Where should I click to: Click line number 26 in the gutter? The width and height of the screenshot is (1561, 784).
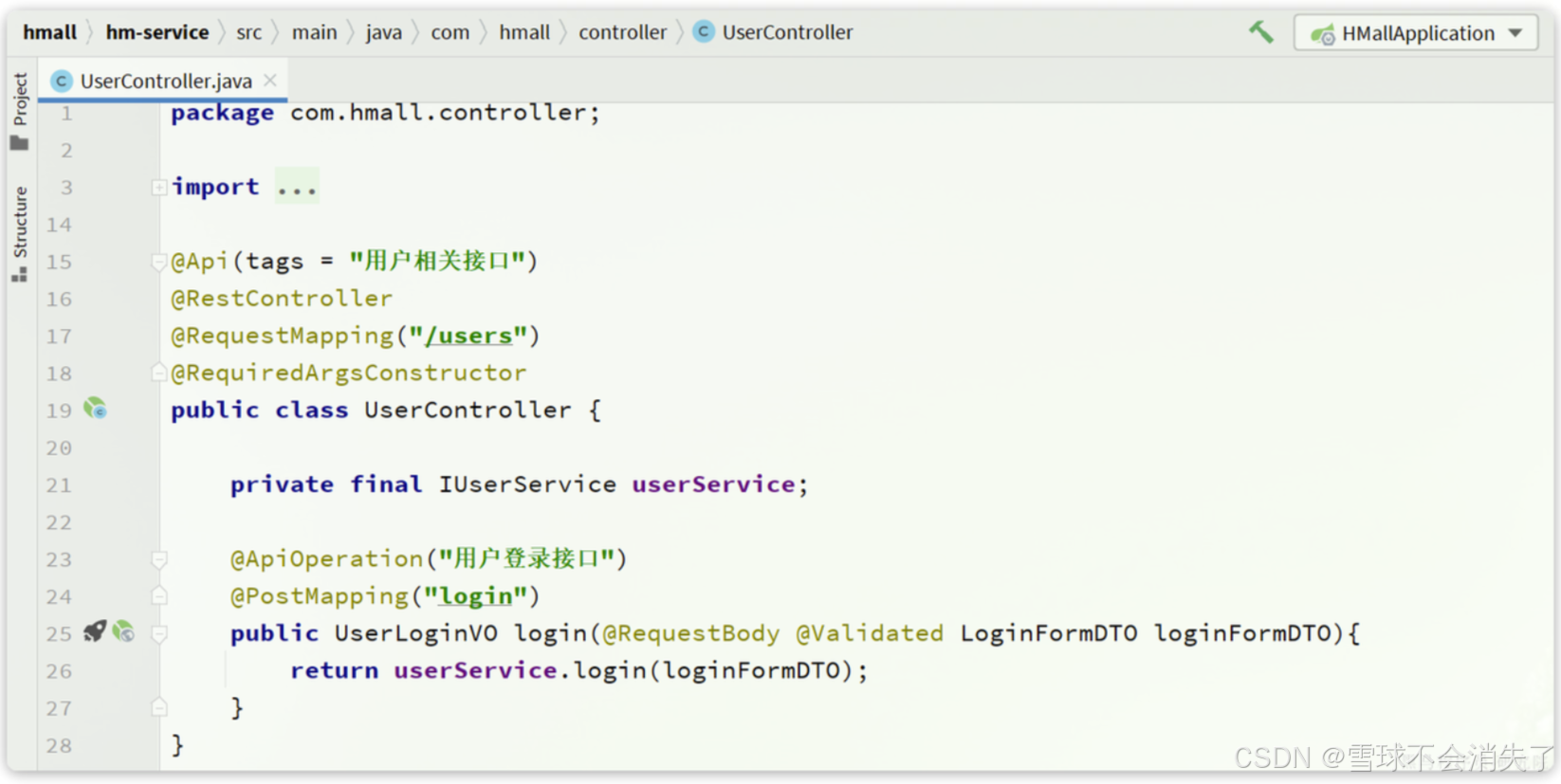click(59, 671)
